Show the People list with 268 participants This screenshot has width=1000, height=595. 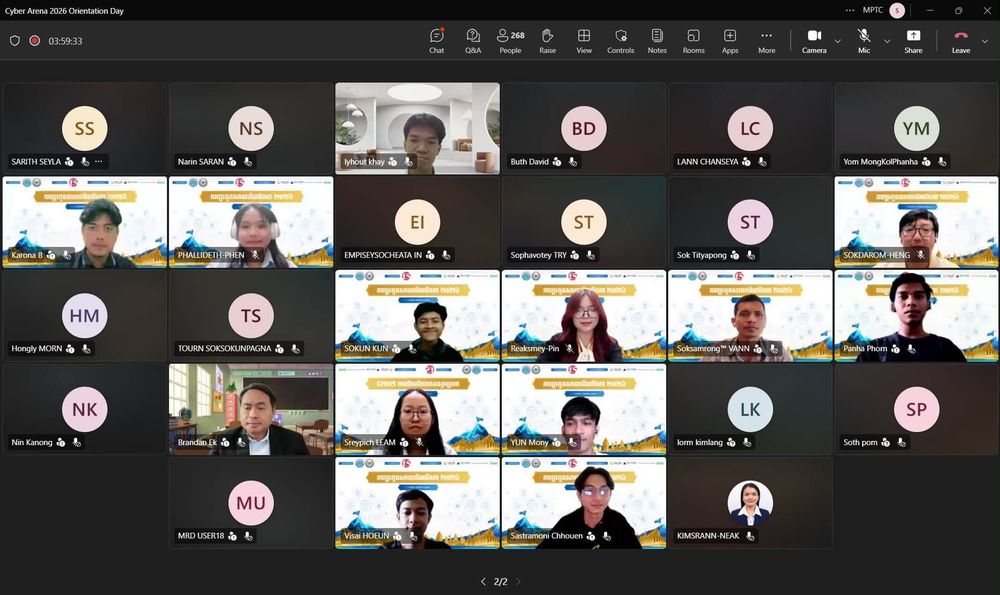[x=510, y=41]
